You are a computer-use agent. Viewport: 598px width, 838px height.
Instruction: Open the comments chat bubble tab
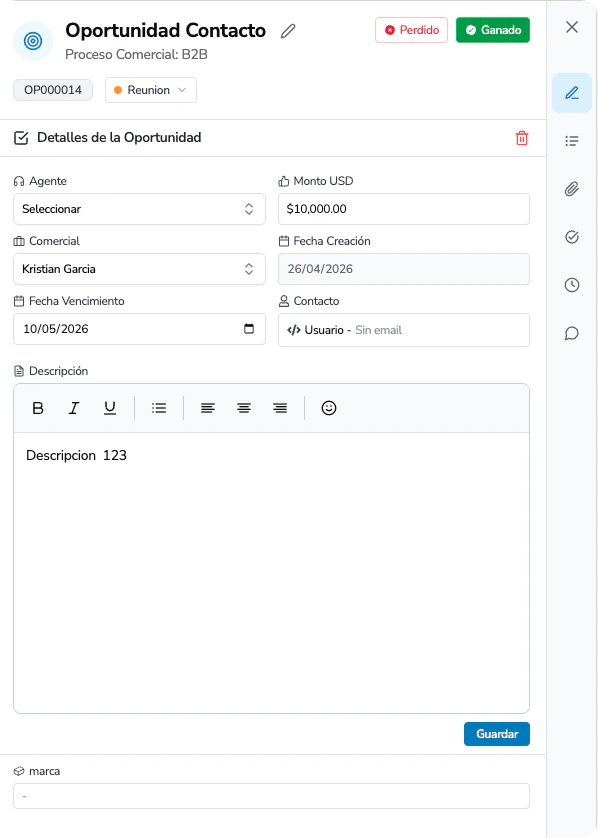point(572,333)
